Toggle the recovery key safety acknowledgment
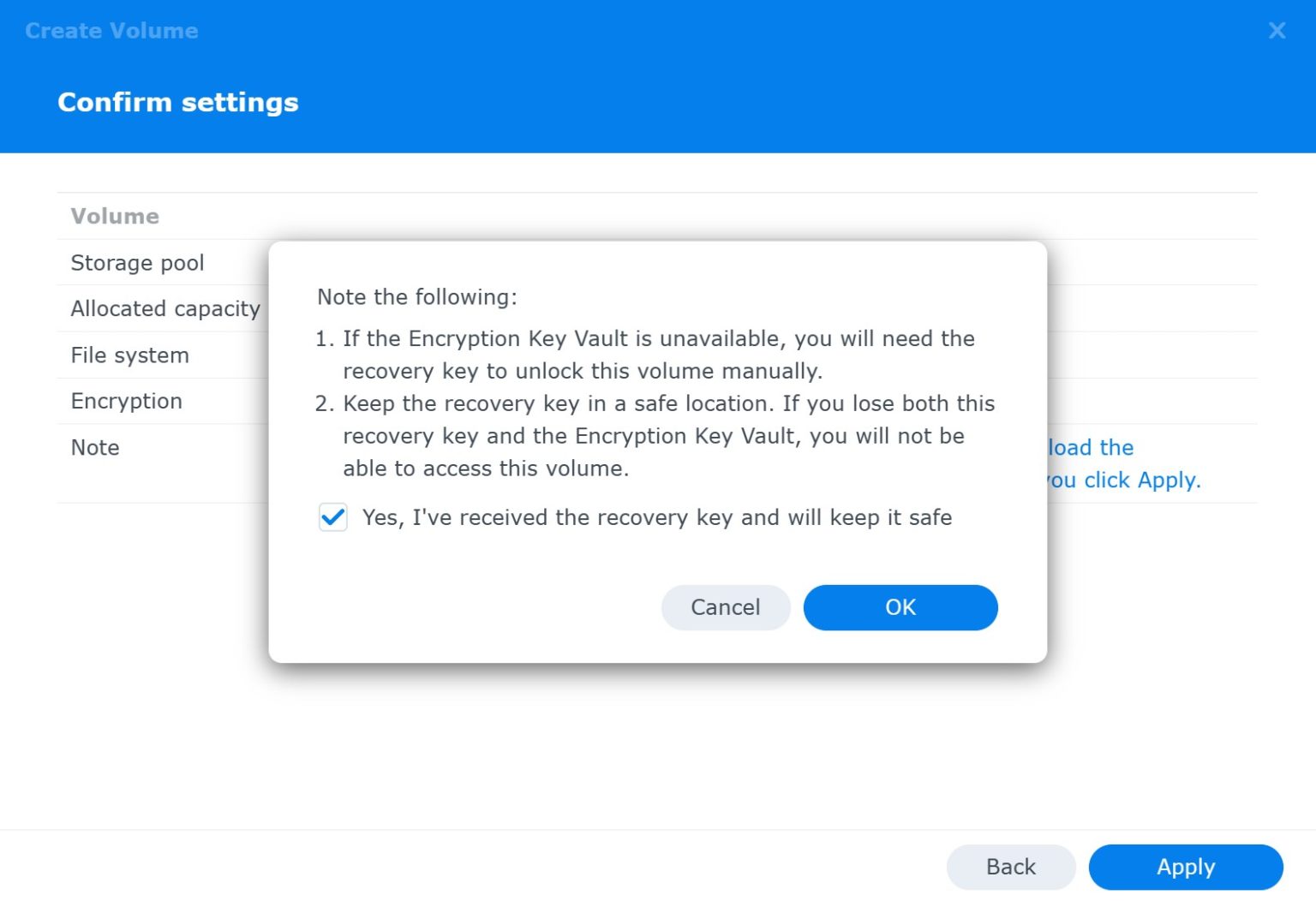Image resolution: width=1316 pixels, height=901 pixels. click(x=332, y=517)
